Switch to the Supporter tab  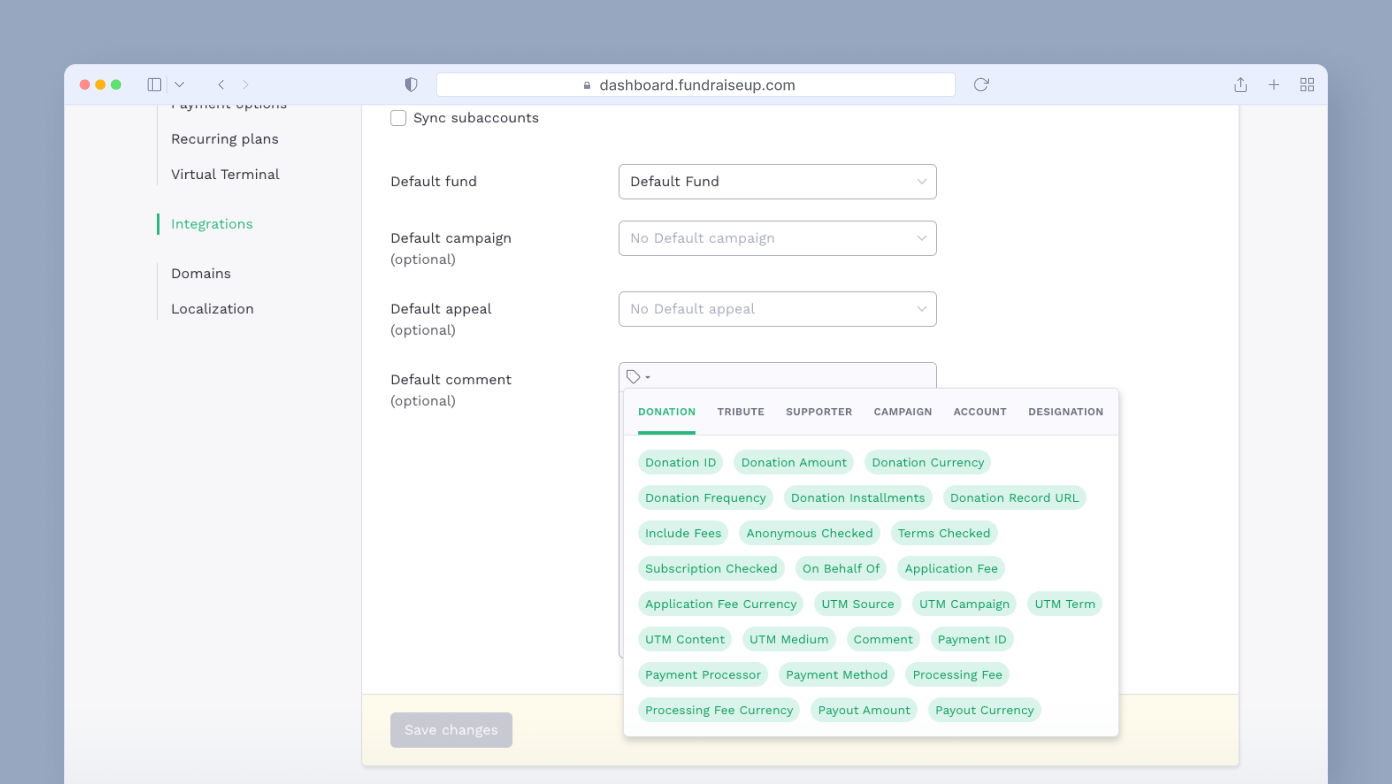point(819,412)
